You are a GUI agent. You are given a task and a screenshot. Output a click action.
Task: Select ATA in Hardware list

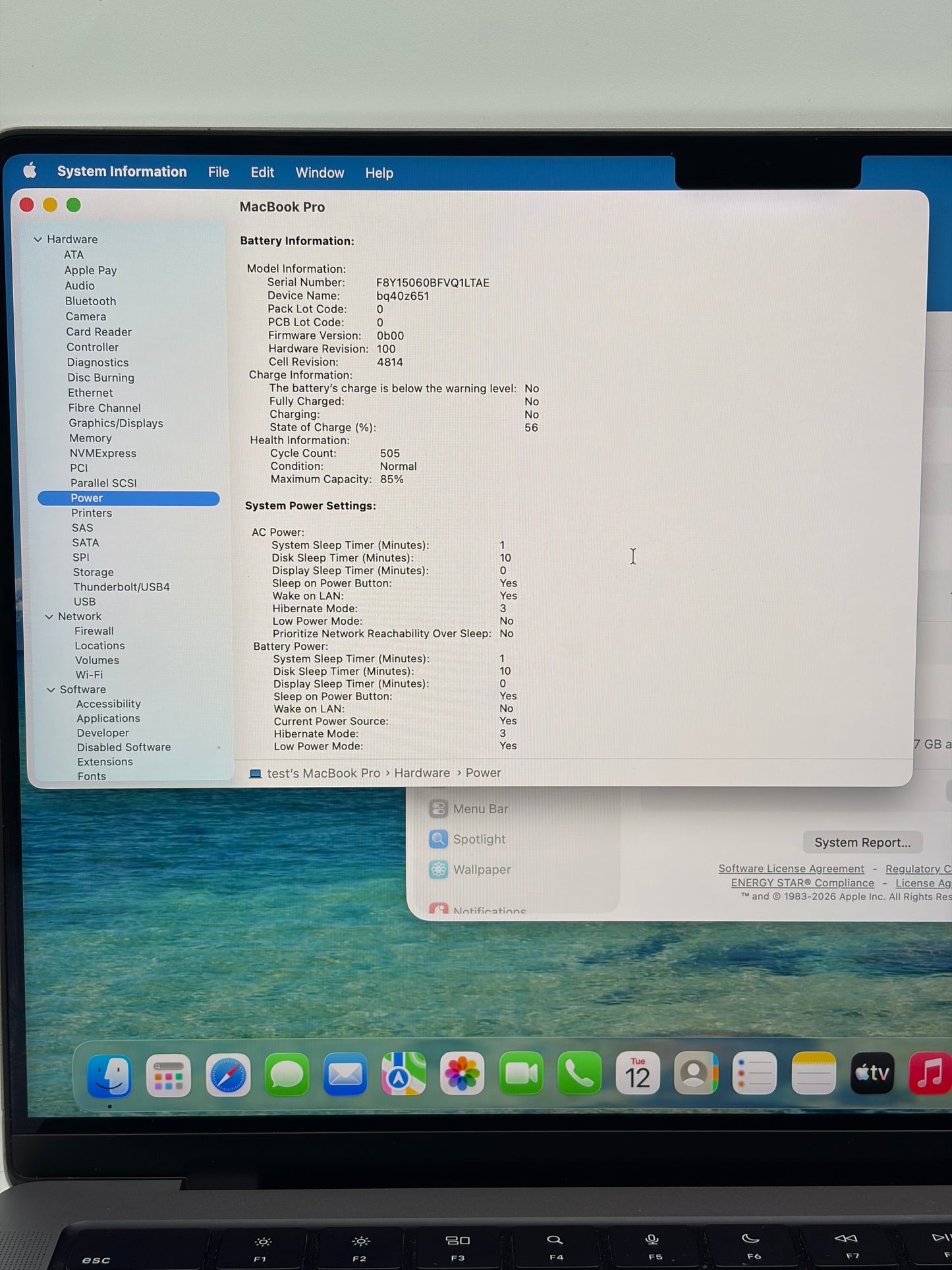coord(74,255)
